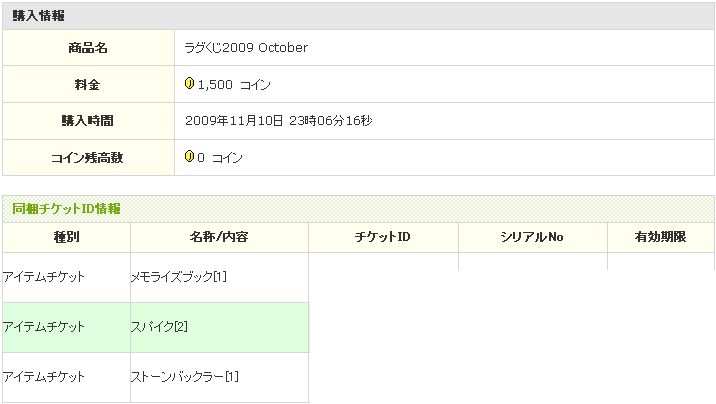Click the 同梱チケットID情報 section header
Screen dimensions: 716x404
(x=66, y=208)
